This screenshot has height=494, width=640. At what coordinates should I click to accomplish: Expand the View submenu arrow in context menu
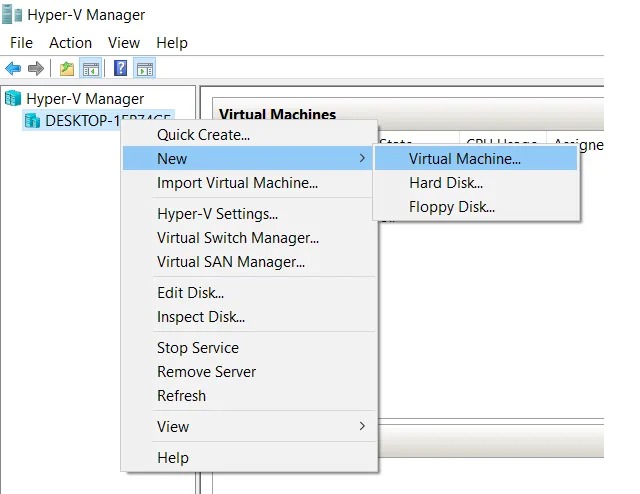[362, 426]
